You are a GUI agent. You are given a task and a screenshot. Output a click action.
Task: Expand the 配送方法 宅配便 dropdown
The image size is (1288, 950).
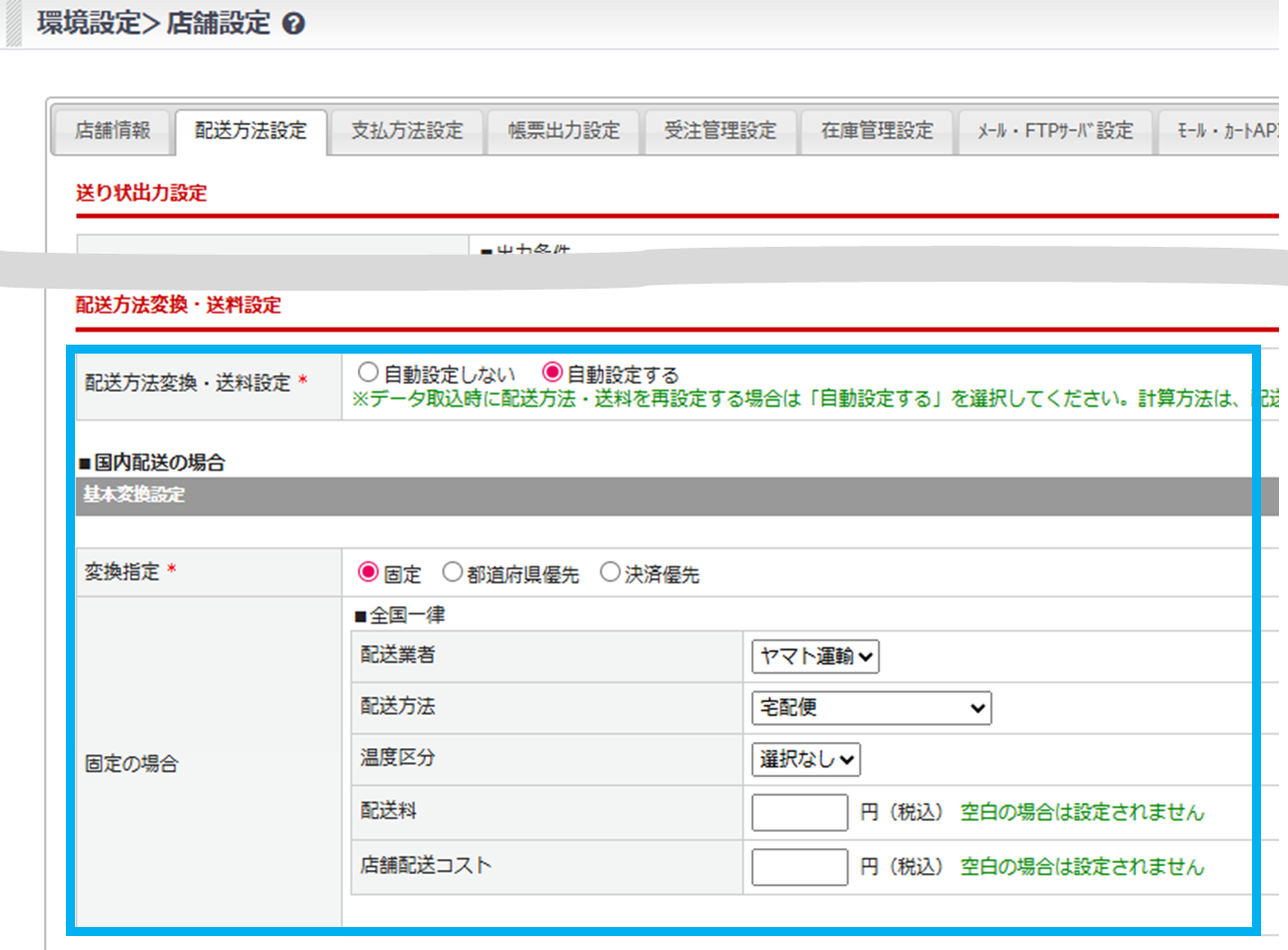tap(870, 708)
